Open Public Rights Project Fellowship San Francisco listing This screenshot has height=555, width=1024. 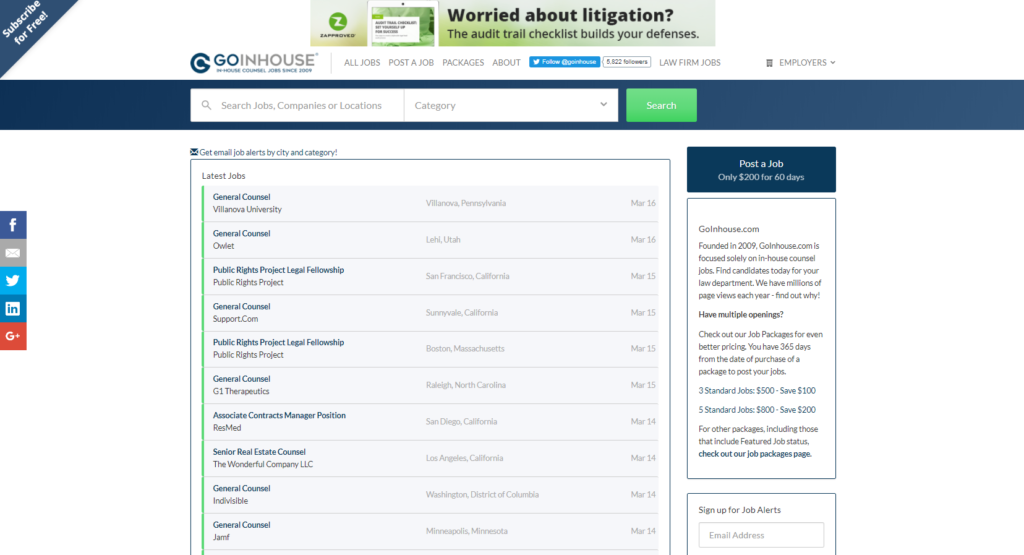tap(430, 276)
